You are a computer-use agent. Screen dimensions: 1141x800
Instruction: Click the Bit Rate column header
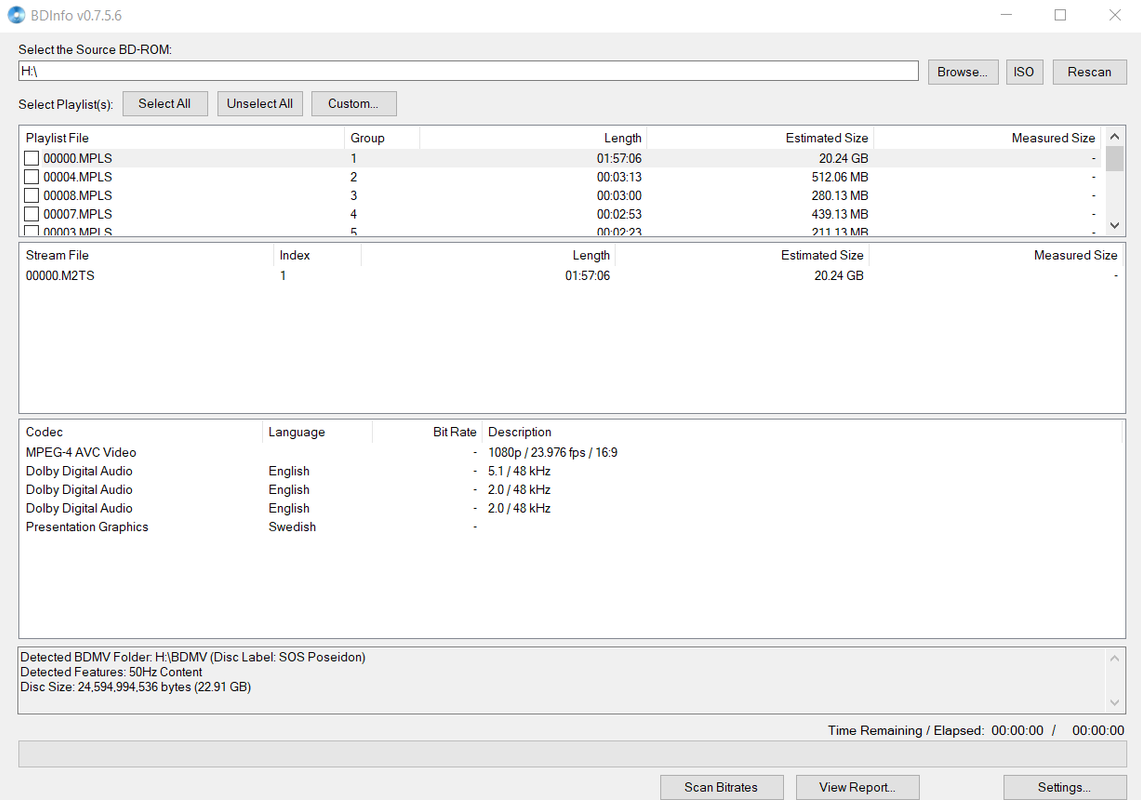coord(427,432)
